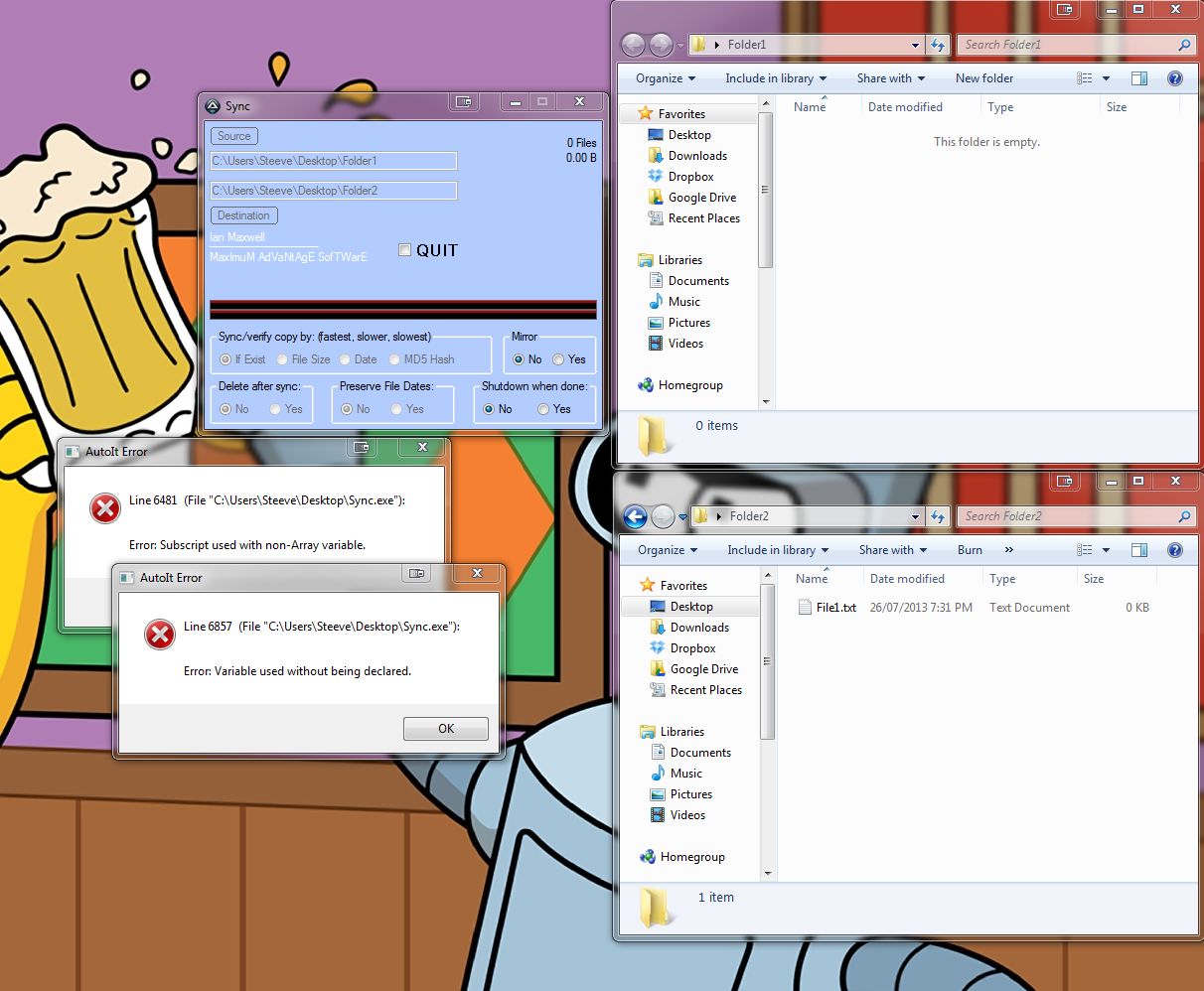
Task: Open Help icon in Folder2 window
Action: click(x=1175, y=550)
